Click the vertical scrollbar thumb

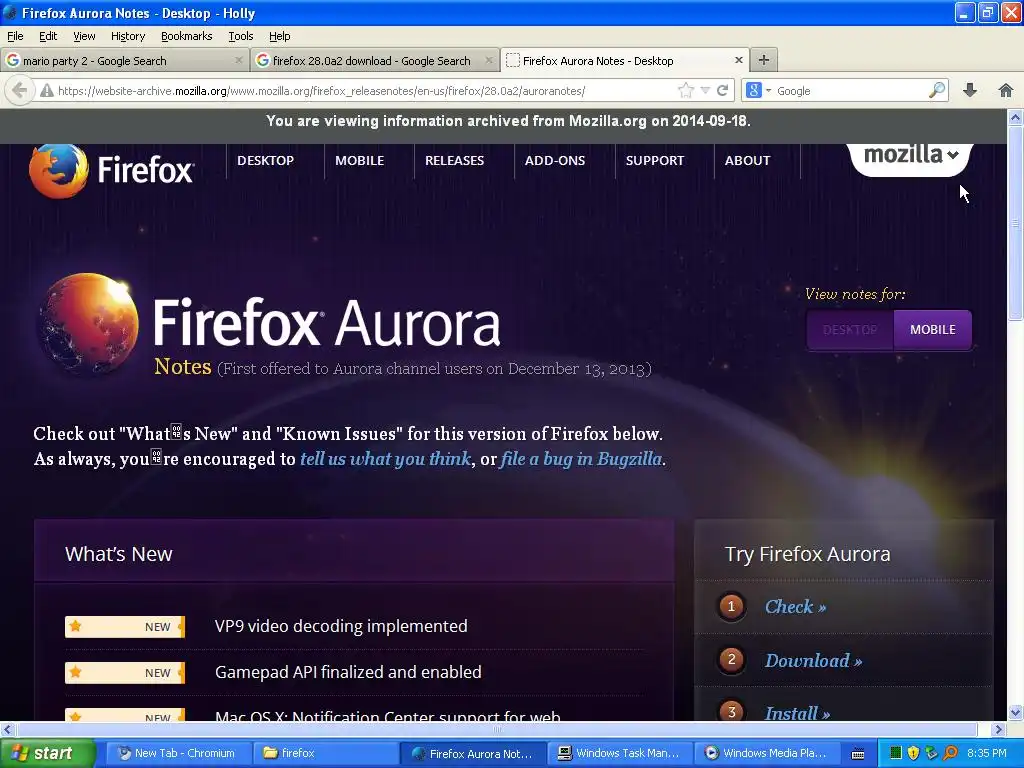click(x=1015, y=223)
